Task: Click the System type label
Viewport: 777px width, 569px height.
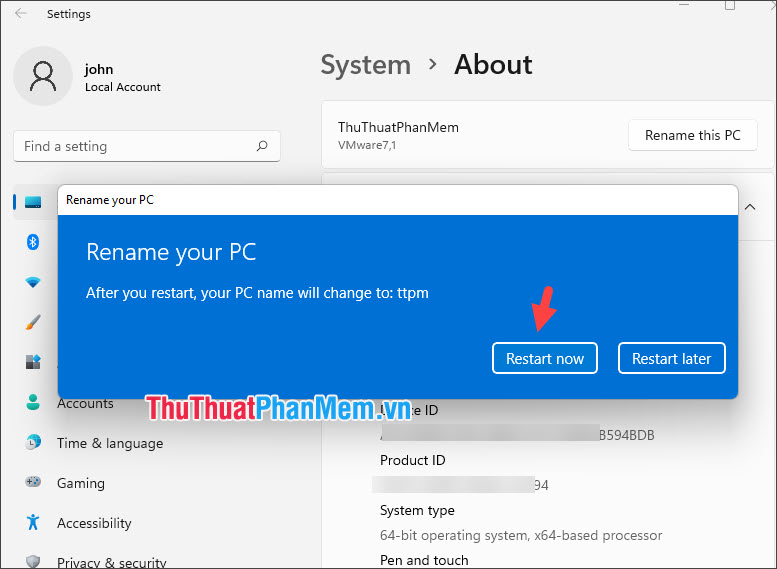Action: tap(417, 511)
